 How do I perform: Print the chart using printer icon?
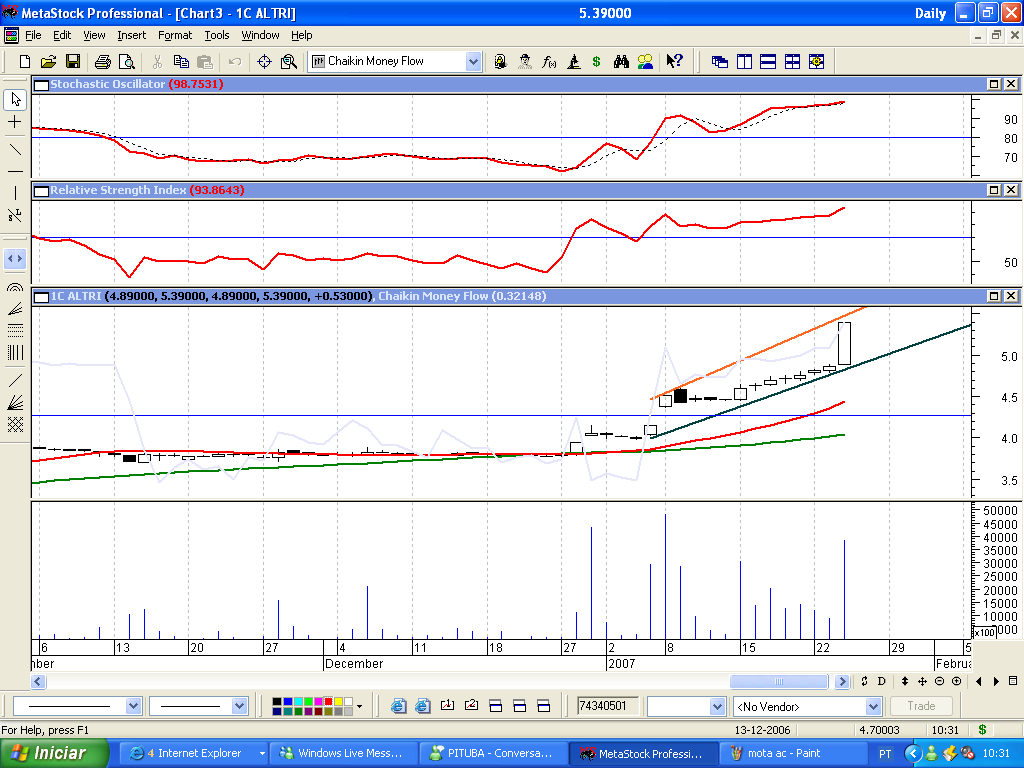coord(103,61)
